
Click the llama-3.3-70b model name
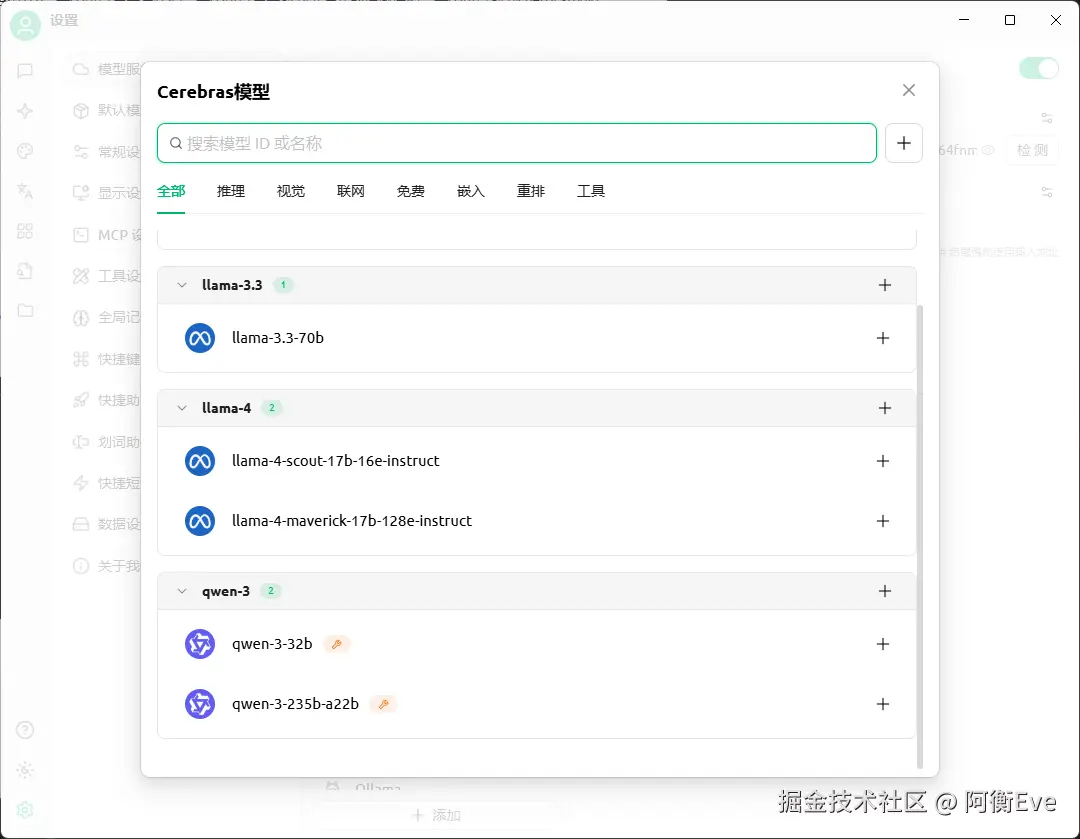(x=278, y=338)
